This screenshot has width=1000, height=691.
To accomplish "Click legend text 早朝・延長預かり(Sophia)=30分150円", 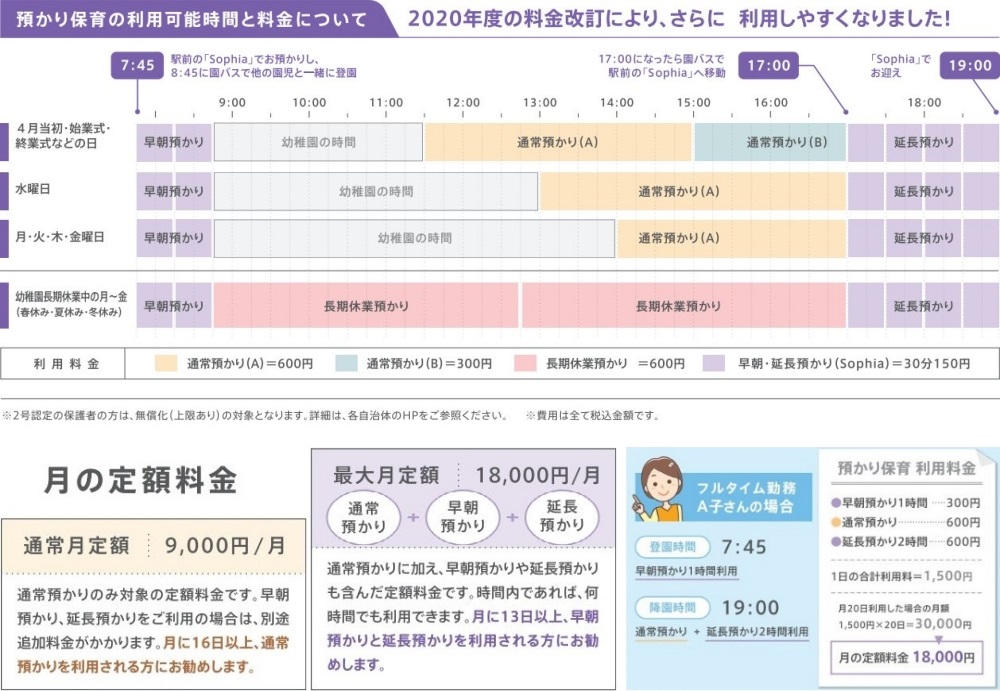I will [x=854, y=364].
